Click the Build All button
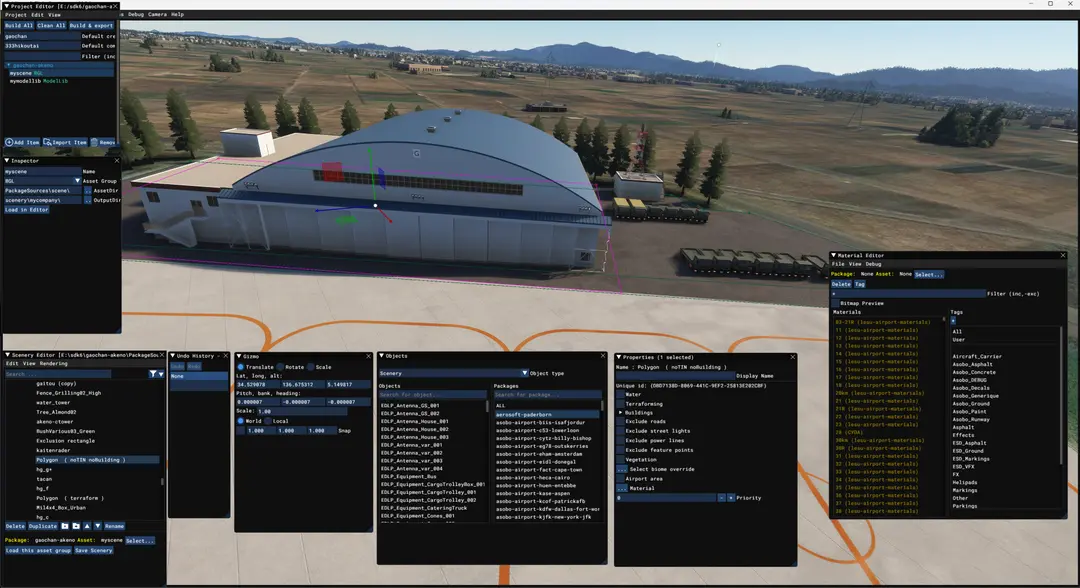The image size is (1080, 588). pos(19,25)
